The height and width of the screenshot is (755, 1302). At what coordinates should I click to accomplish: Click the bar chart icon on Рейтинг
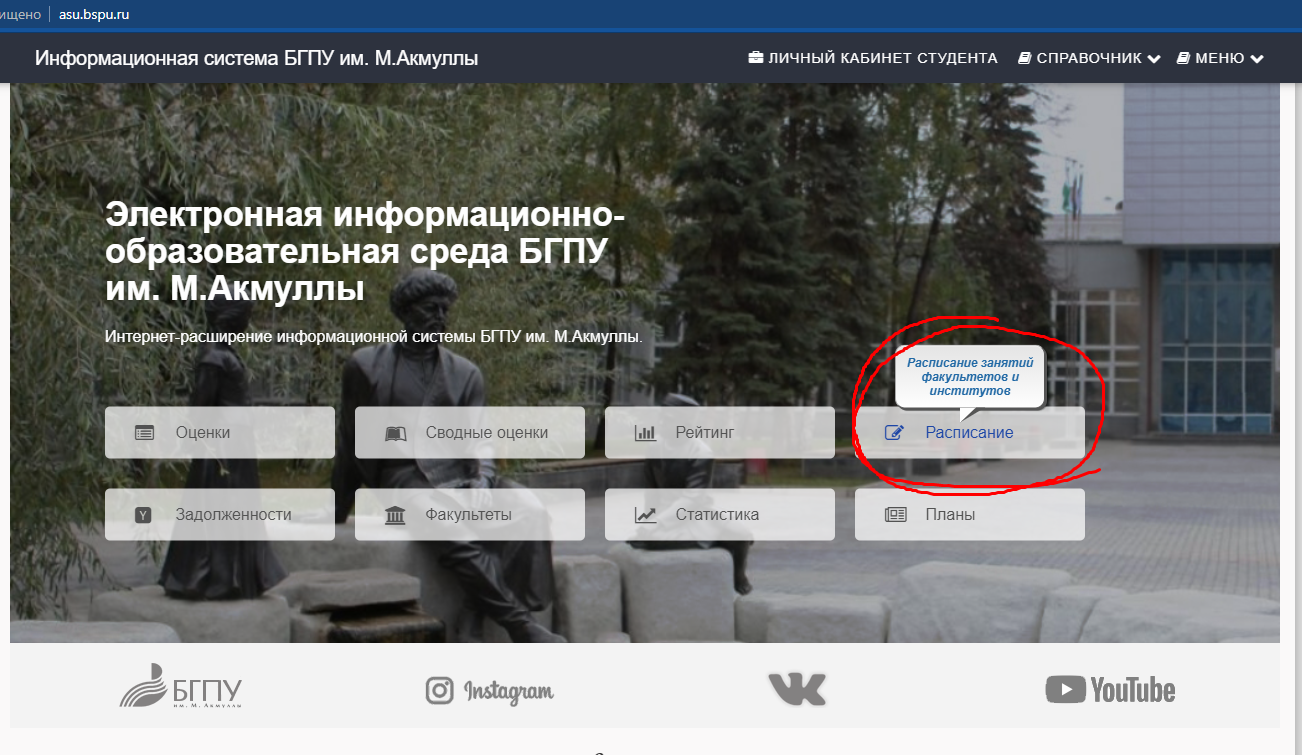click(645, 433)
